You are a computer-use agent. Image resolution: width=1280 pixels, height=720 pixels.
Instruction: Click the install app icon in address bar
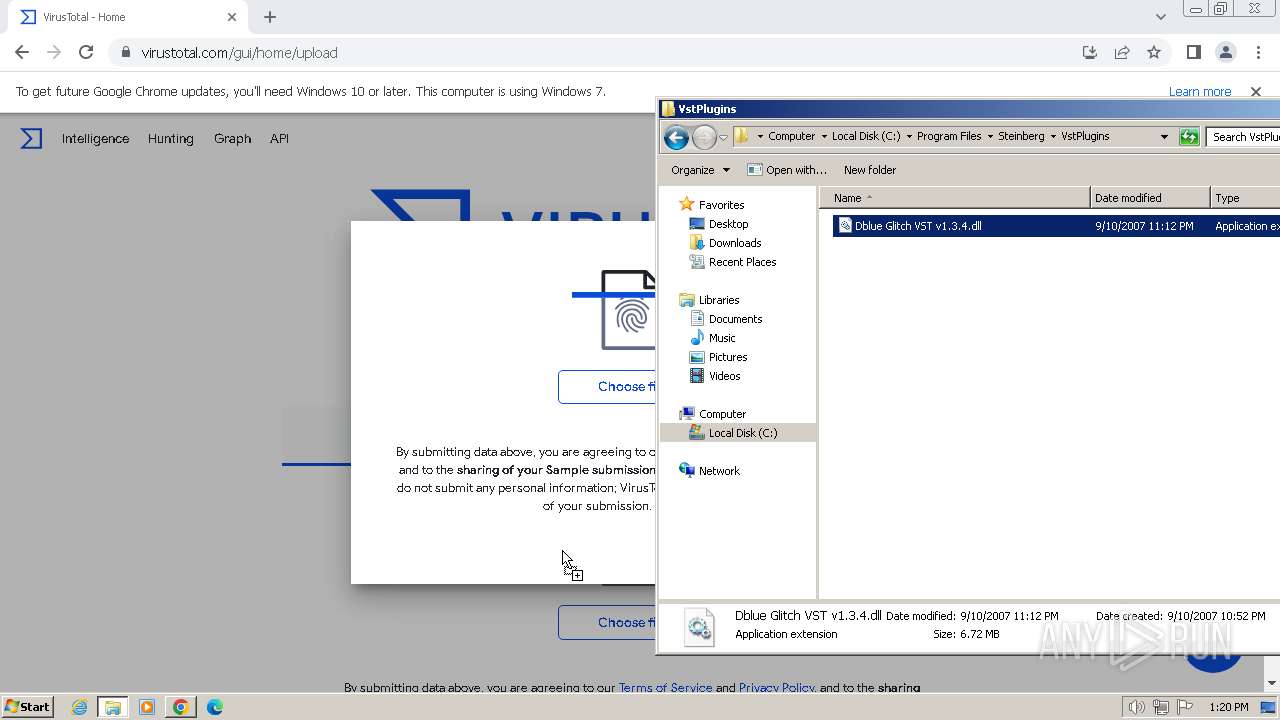tap(1090, 52)
